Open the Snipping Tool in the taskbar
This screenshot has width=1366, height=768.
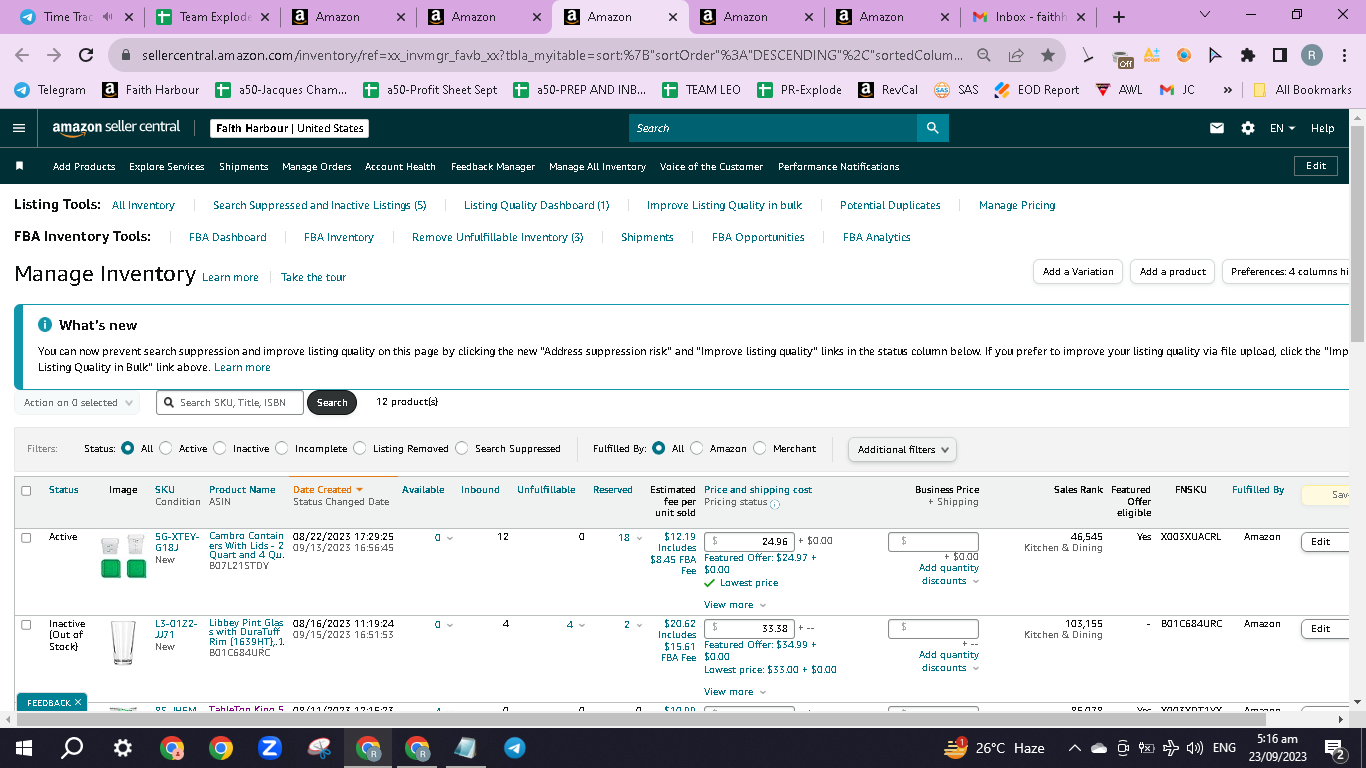click(319, 748)
